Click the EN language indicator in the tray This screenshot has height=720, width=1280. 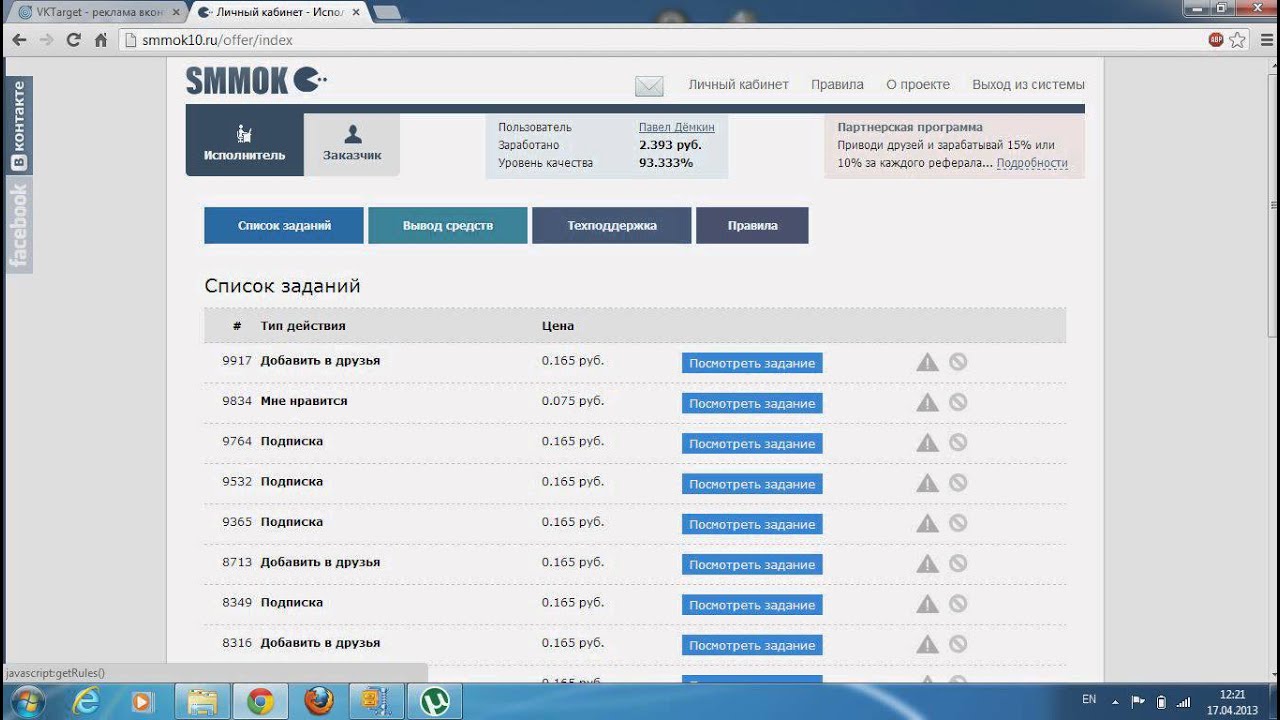point(1089,700)
